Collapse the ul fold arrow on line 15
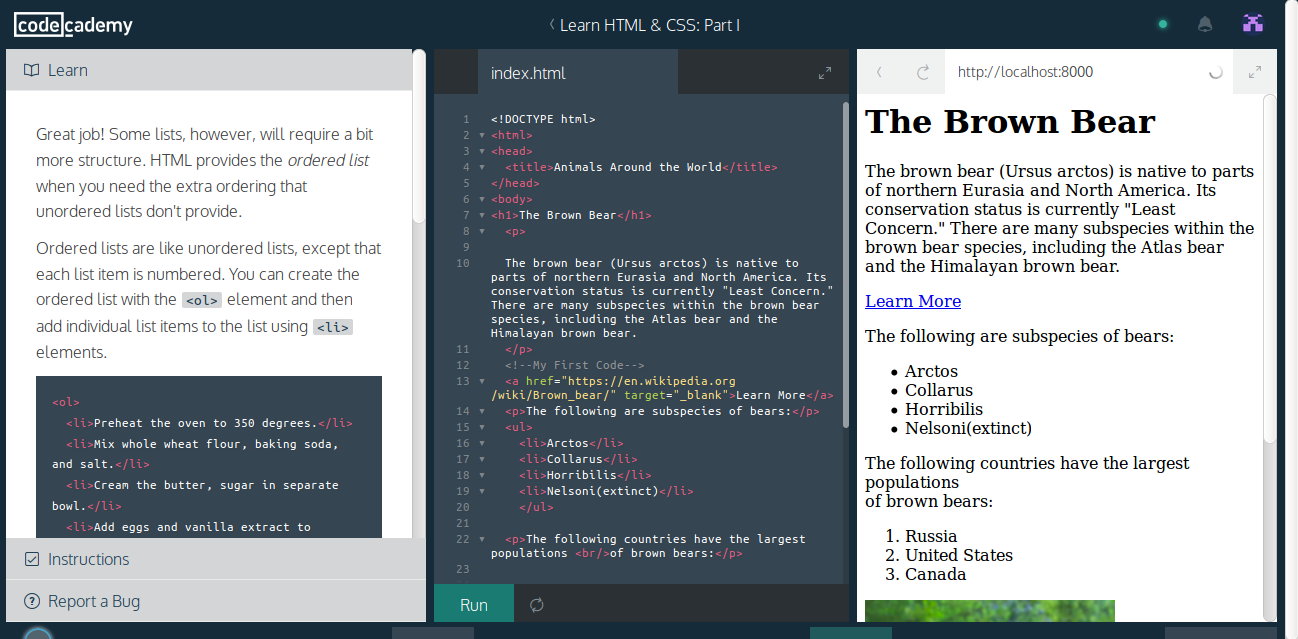Image resolution: width=1298 pixels, height=639 pixels. 482,427
